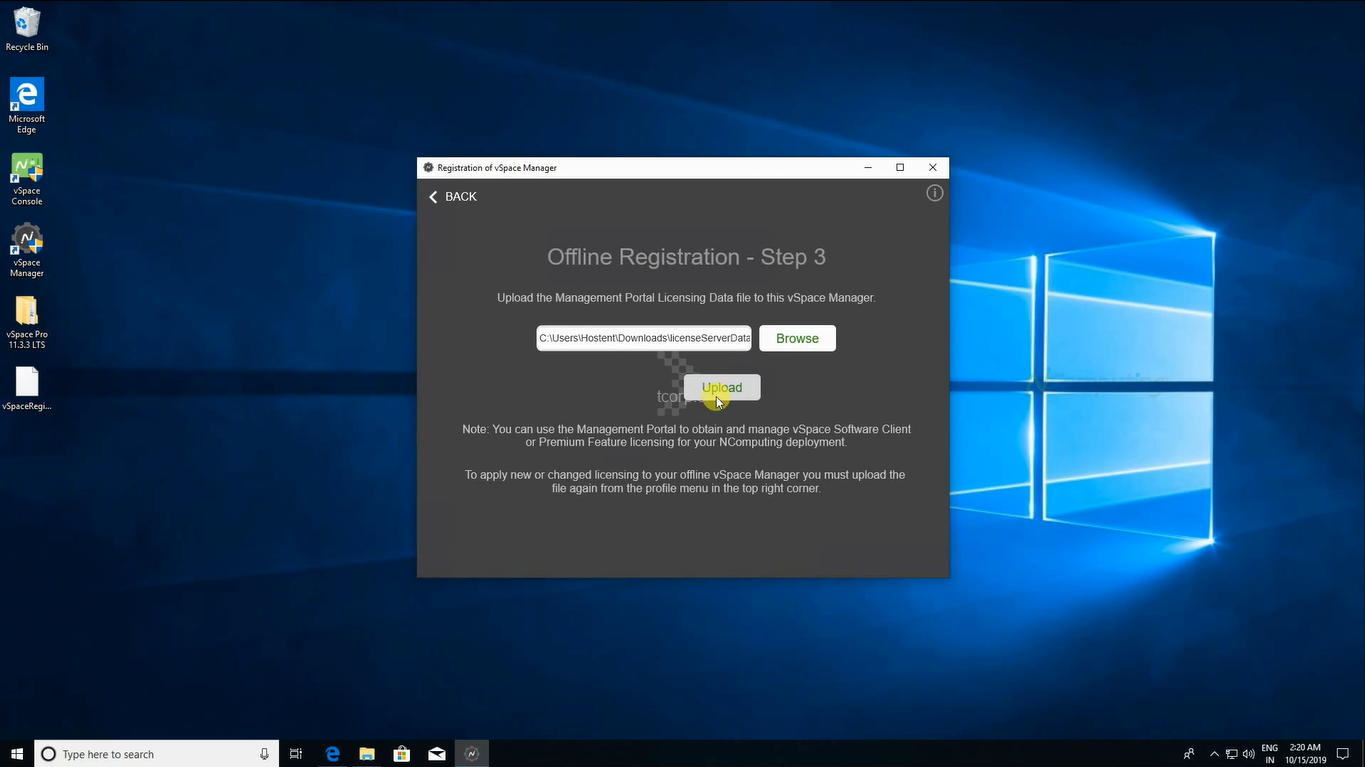
Task: Expand the hidden system tray icons
Action: pos(1214,754)
